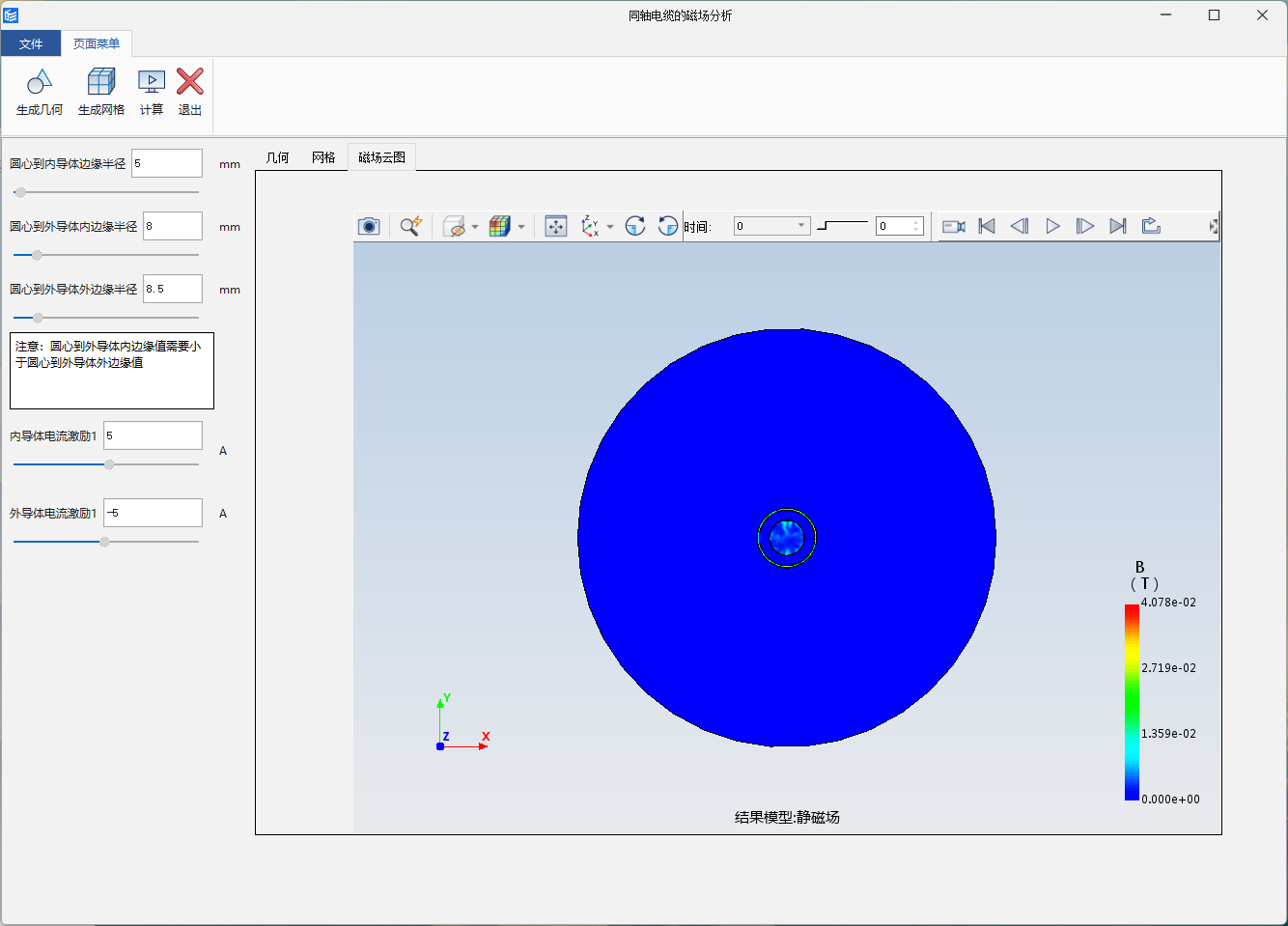Click the XYZ axis orientation icon
The height and width of the screenshot is (926, 1288).
tap(590, 226)
